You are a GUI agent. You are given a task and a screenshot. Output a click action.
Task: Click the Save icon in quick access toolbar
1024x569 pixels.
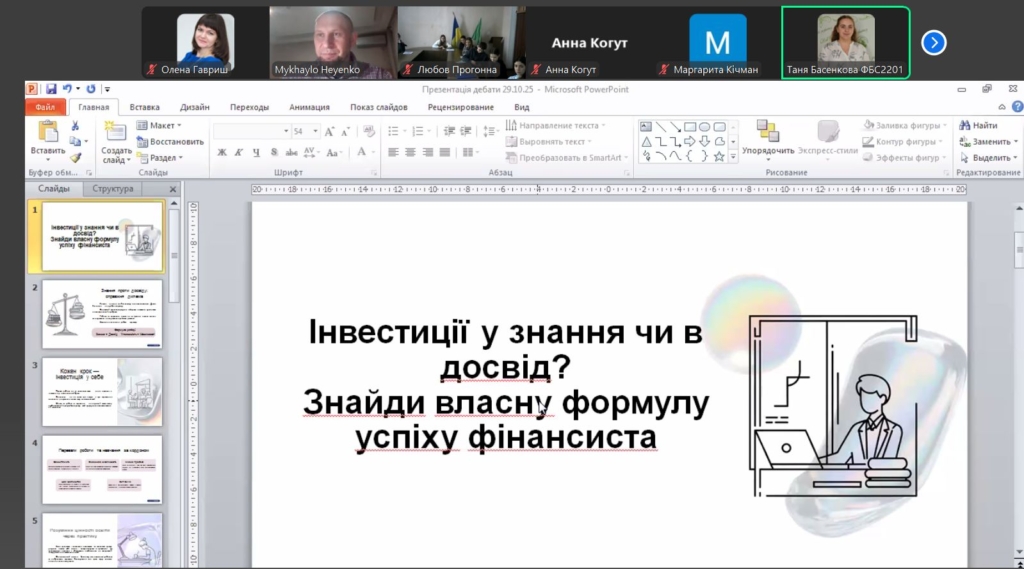pyautogui.click(x=51, y=89)
